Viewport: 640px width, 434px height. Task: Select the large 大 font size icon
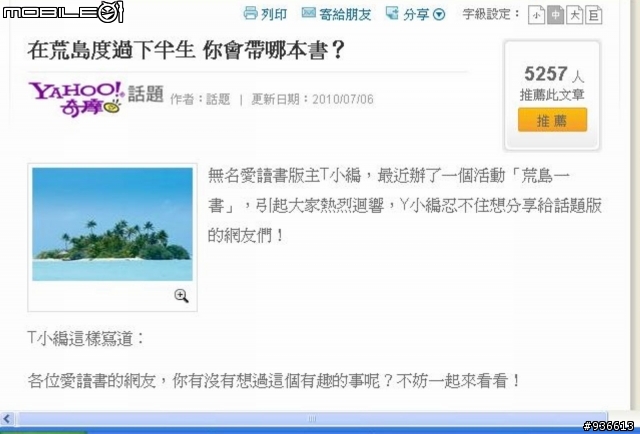575,15
